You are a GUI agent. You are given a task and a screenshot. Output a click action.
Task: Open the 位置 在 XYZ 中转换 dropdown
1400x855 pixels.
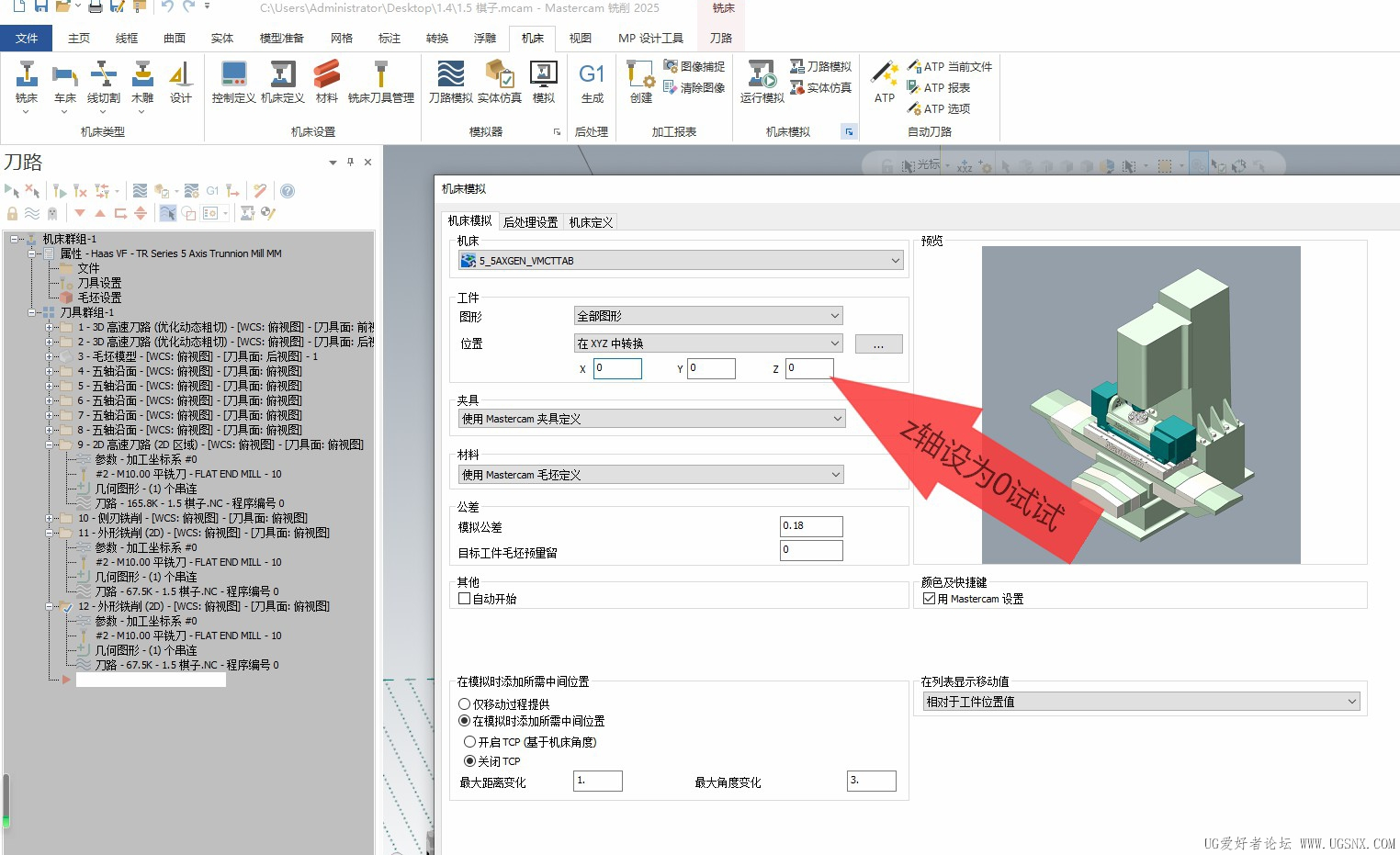click(x=708, y=343)
